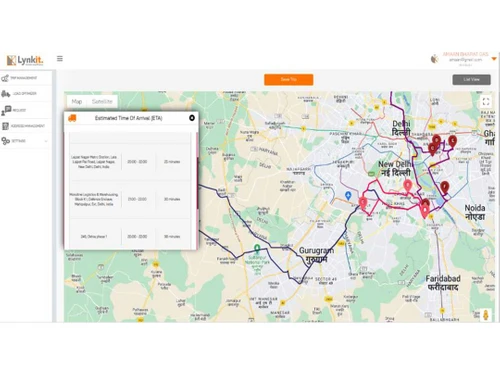Click the pink marker below New Delhi label

click(407, 185)
